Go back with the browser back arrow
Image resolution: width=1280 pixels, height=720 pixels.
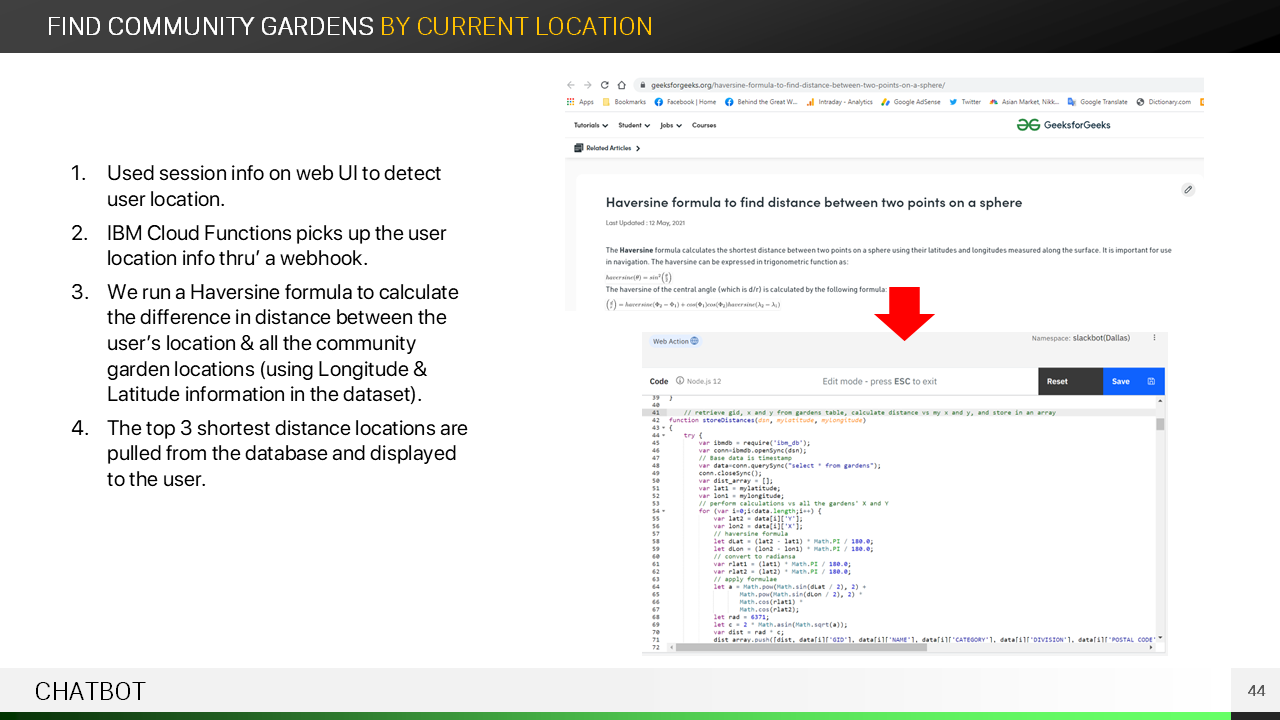tap(571, 86)
